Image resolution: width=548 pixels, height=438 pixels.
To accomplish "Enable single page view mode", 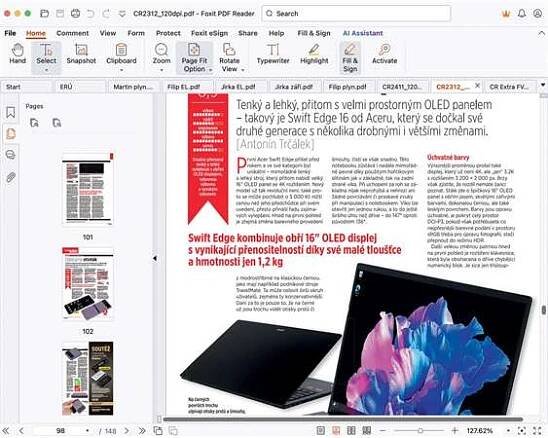I will pyautogui.click(x=320, y=431).
